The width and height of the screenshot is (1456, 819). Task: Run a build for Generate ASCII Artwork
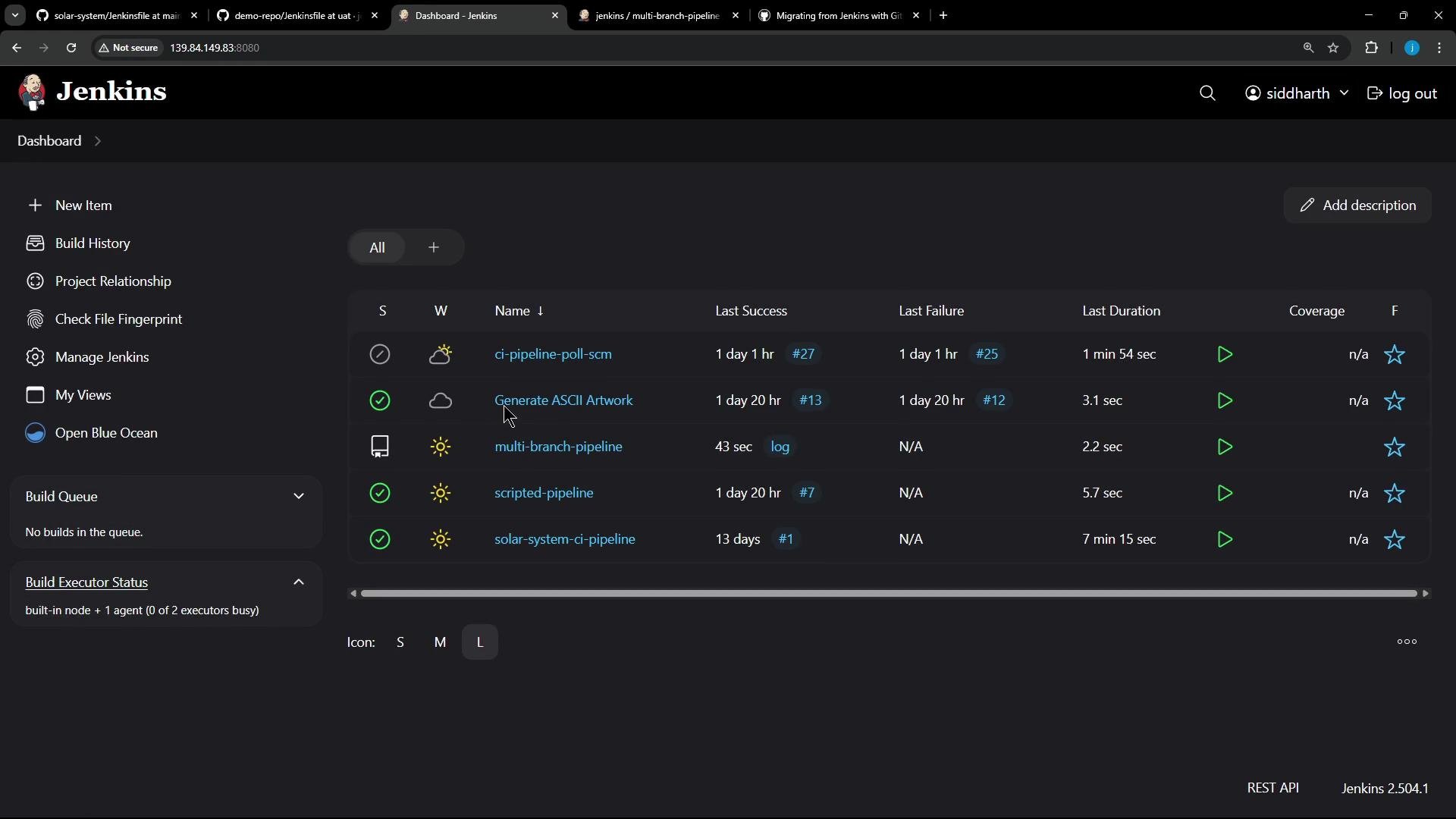(1225, 400)
